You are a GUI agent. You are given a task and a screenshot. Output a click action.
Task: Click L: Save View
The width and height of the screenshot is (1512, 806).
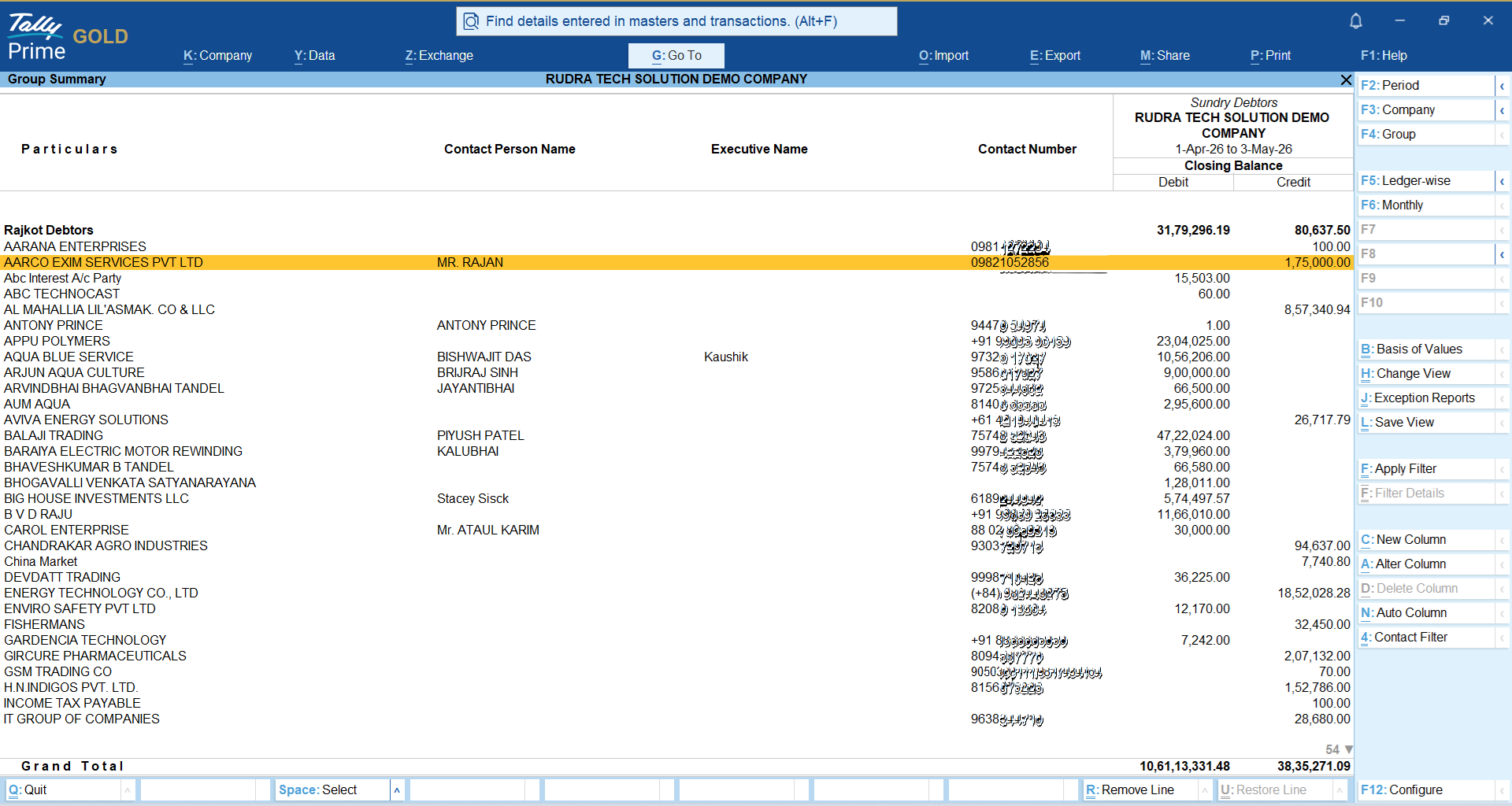tap(1425, 423)
